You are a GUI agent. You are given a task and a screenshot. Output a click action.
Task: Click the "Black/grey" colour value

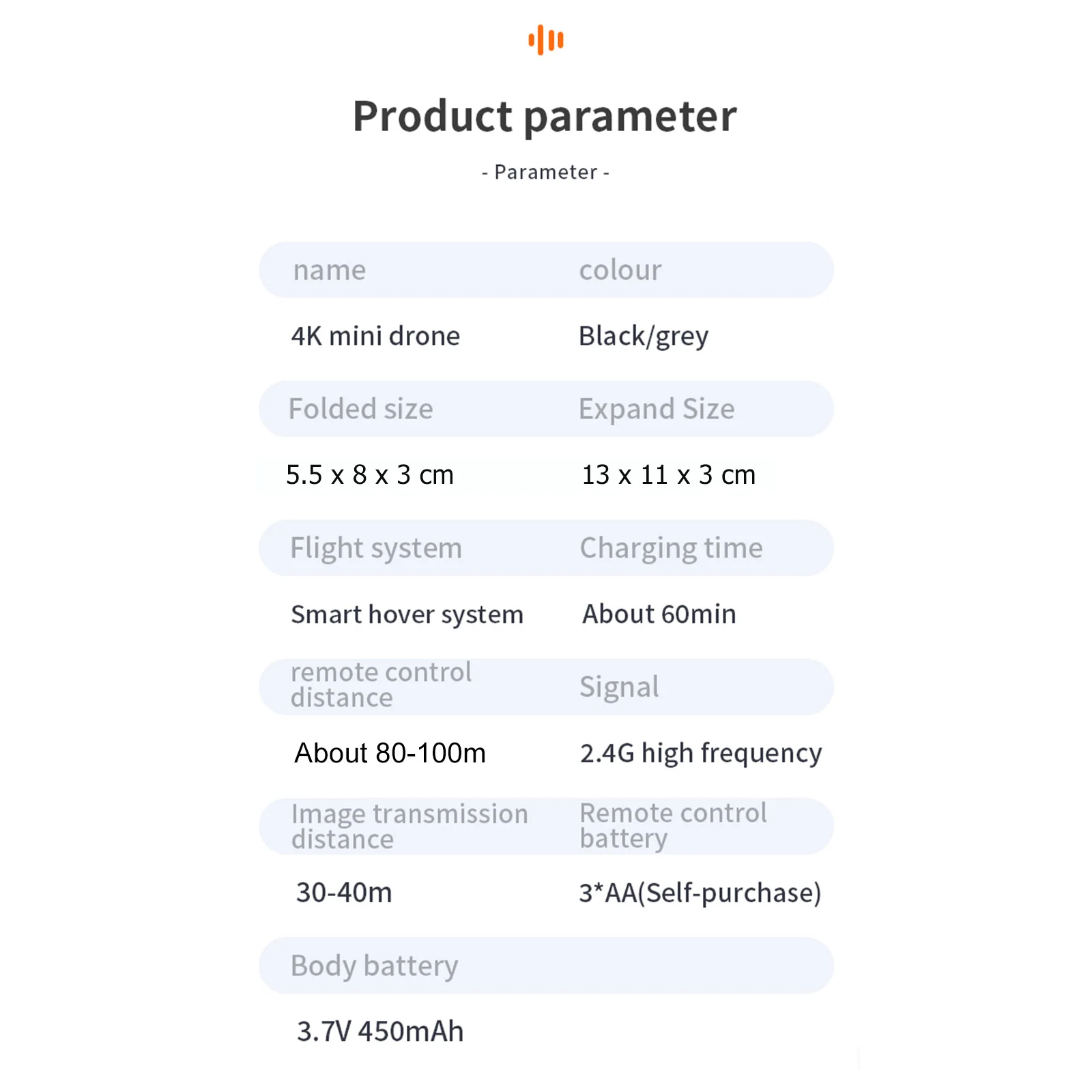point(643,336)
